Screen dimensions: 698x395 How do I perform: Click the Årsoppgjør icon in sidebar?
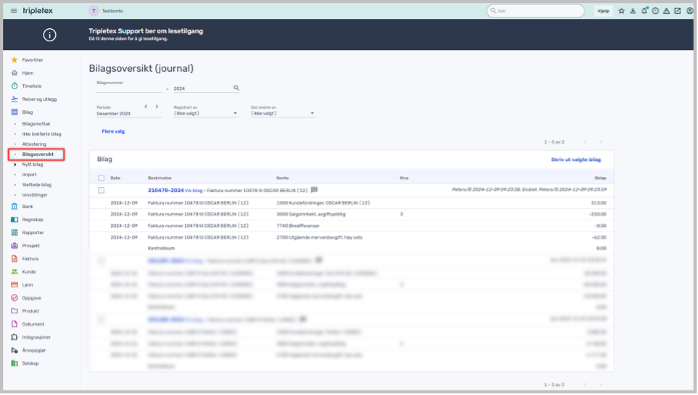[14, 350]
